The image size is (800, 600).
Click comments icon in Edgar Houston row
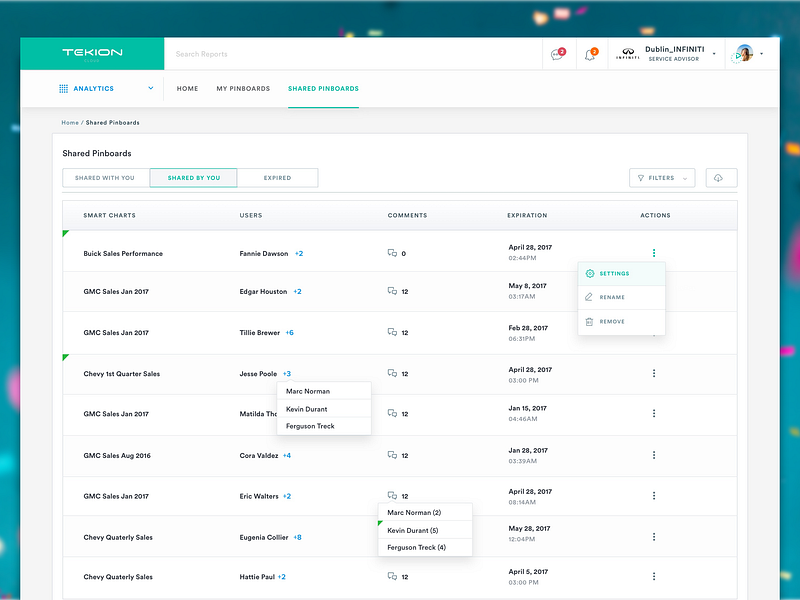tap(392, 291)
